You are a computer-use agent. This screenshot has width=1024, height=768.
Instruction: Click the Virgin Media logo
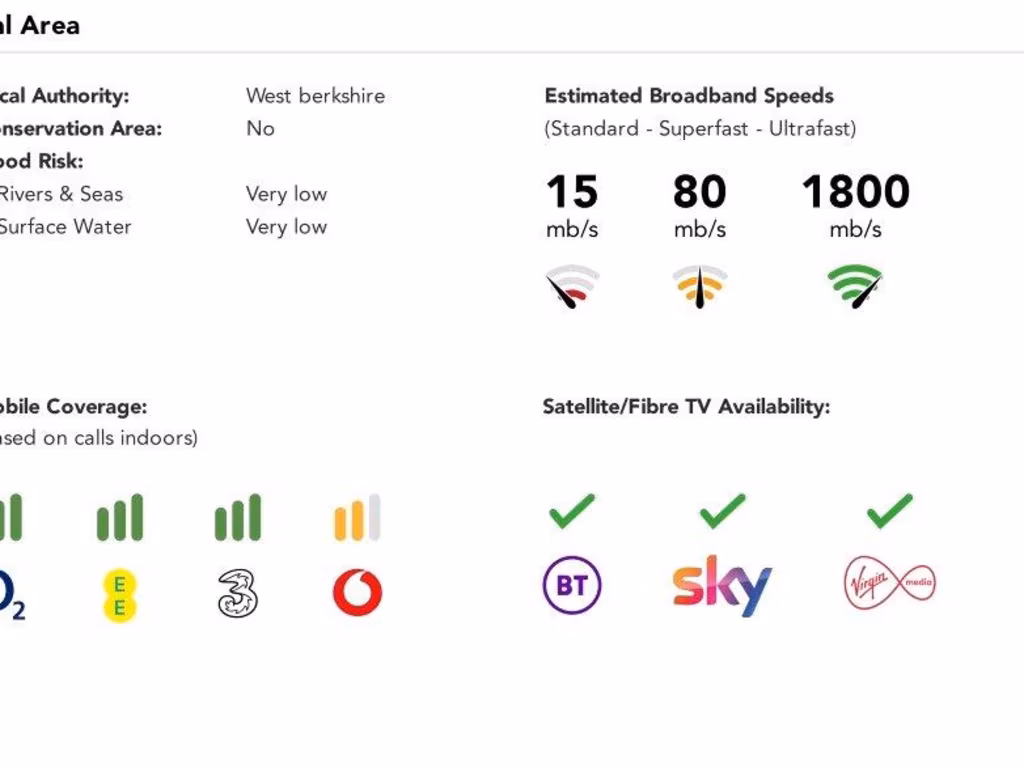pos(889,584)
